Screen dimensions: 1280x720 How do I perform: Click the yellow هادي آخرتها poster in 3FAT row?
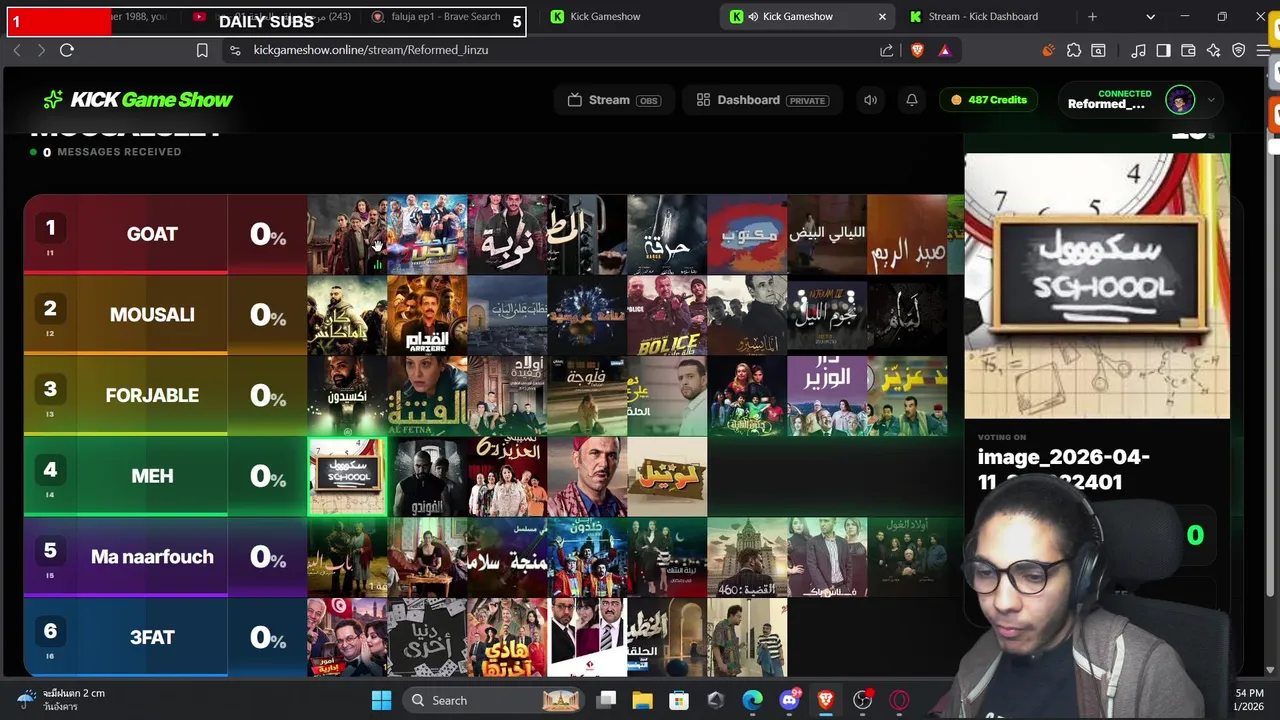pyautogui.click(x=507, y=637)
